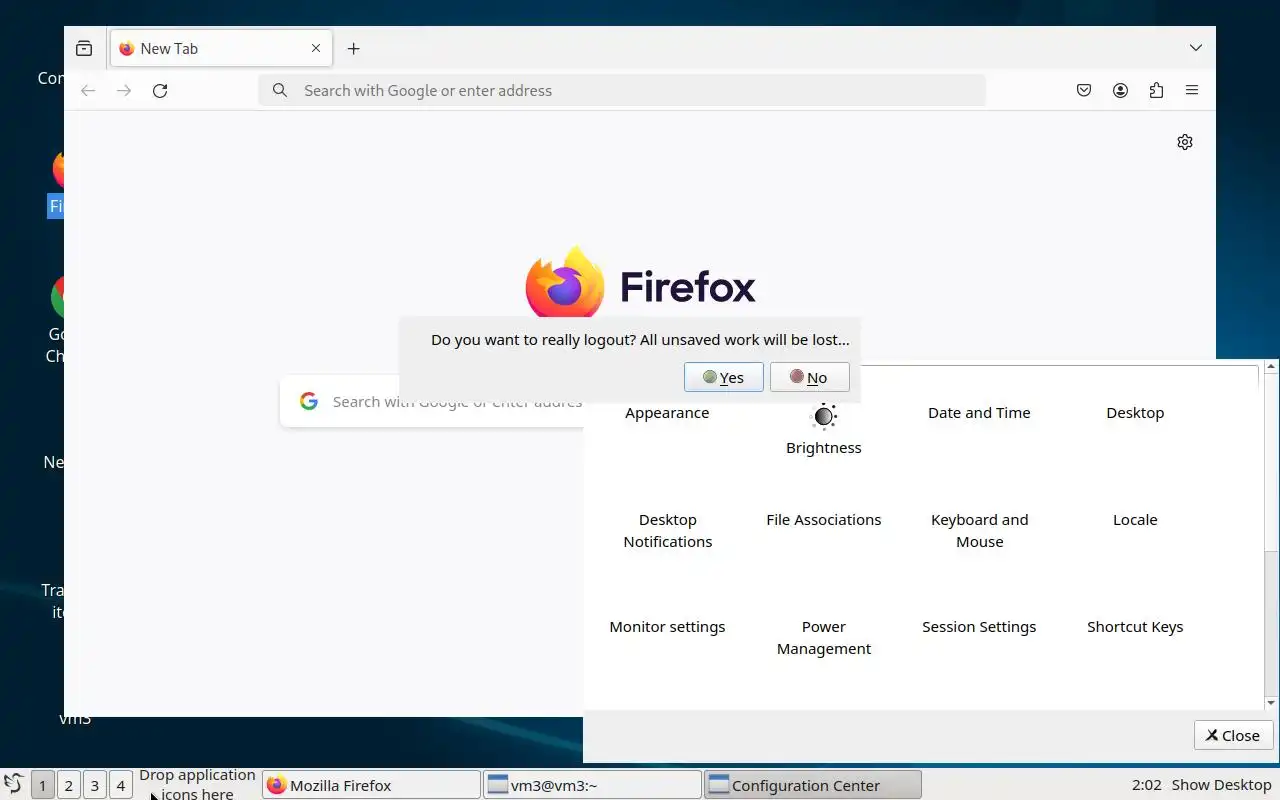Image resolution: width=1280 pixels, height=800 pixels.
Task: Activate Configuration Center taskbar entry
Action: click(813, 785)
